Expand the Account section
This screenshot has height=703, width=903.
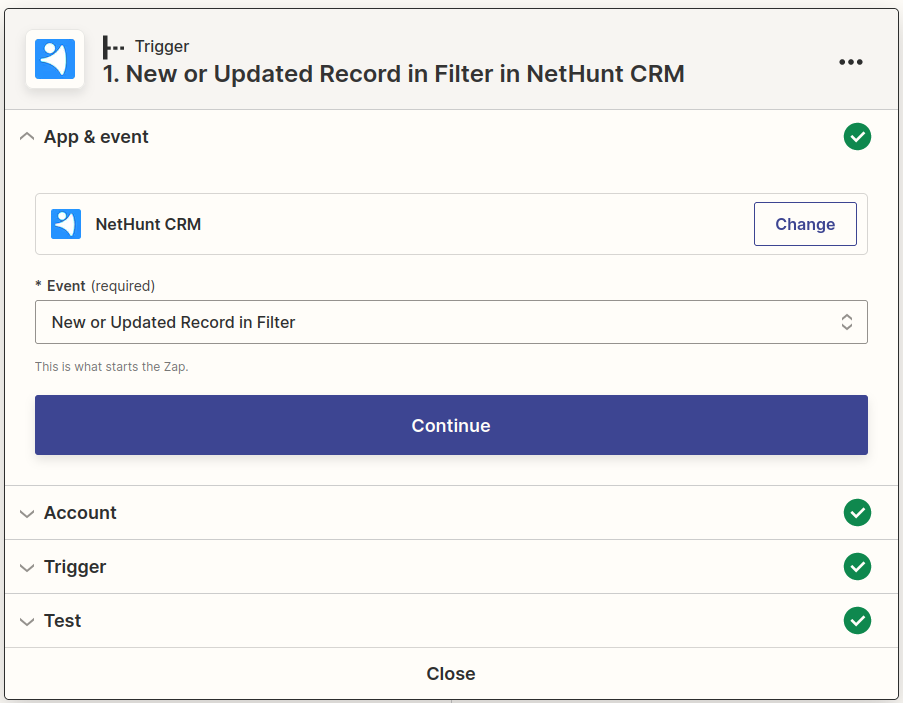[27, 512]
